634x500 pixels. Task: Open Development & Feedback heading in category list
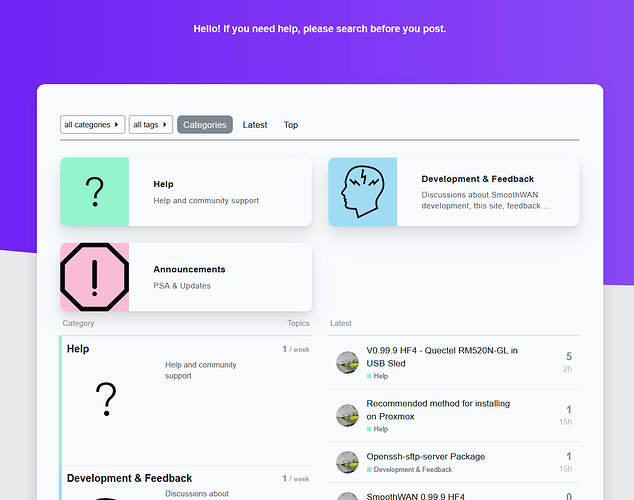pyautogui.click(x=129, y=478)
